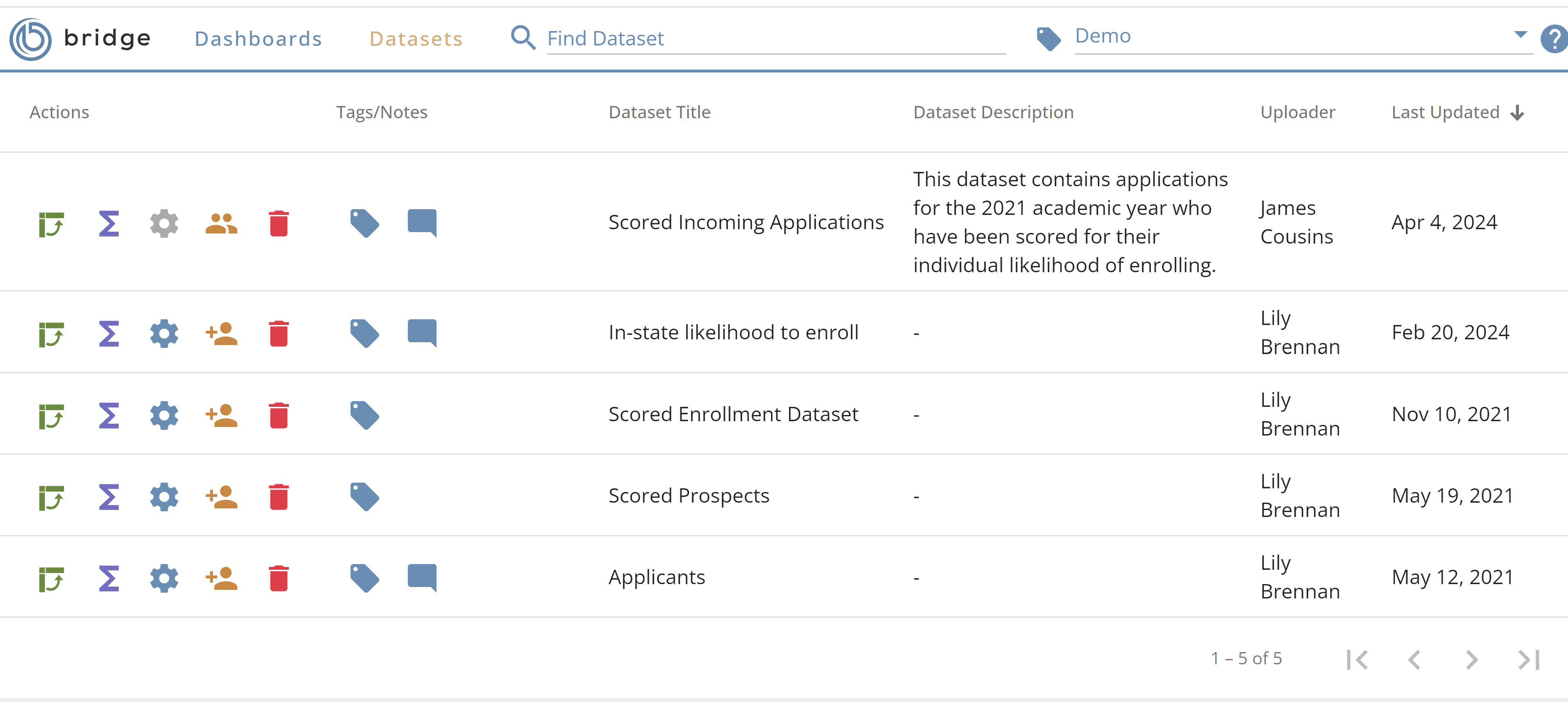This screenshot has width=1568, height=702.
Task: Add user to Scored Prospects
Action: coord(222,497)
